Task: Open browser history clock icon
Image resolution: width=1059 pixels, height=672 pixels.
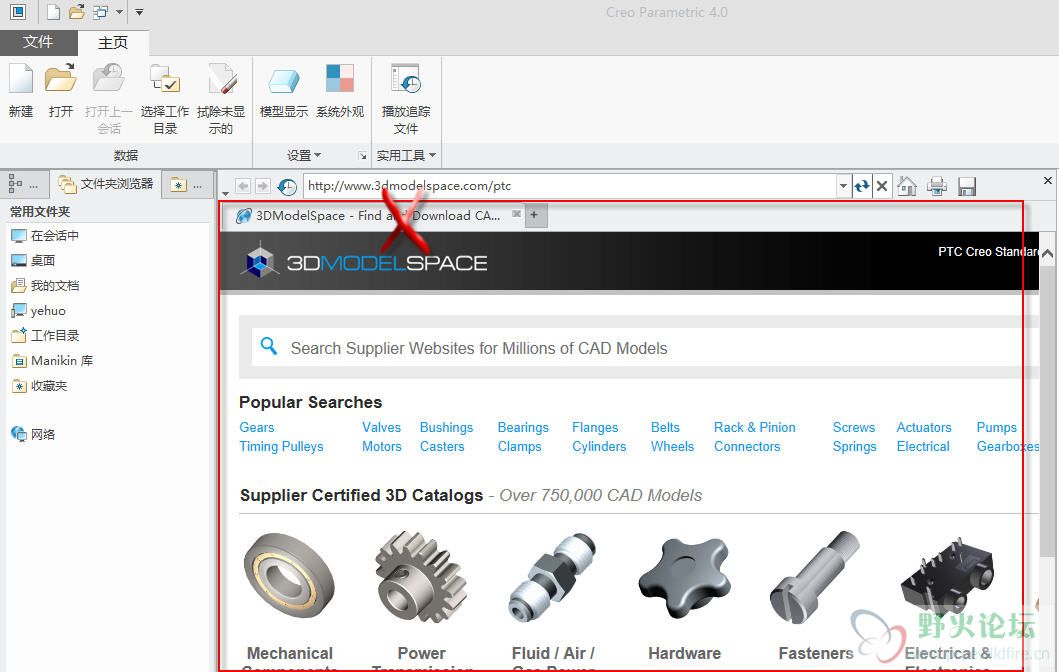Action: [x=287, y=186]
